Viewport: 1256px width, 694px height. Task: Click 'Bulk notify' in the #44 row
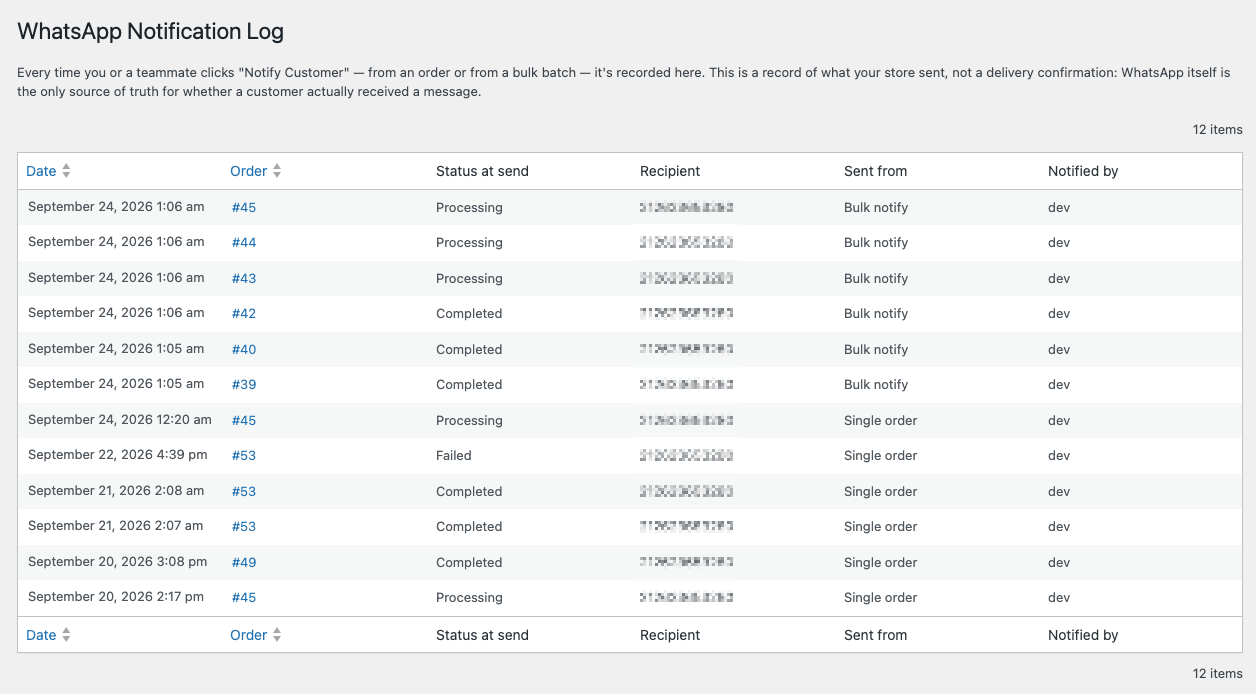point(876,243)
